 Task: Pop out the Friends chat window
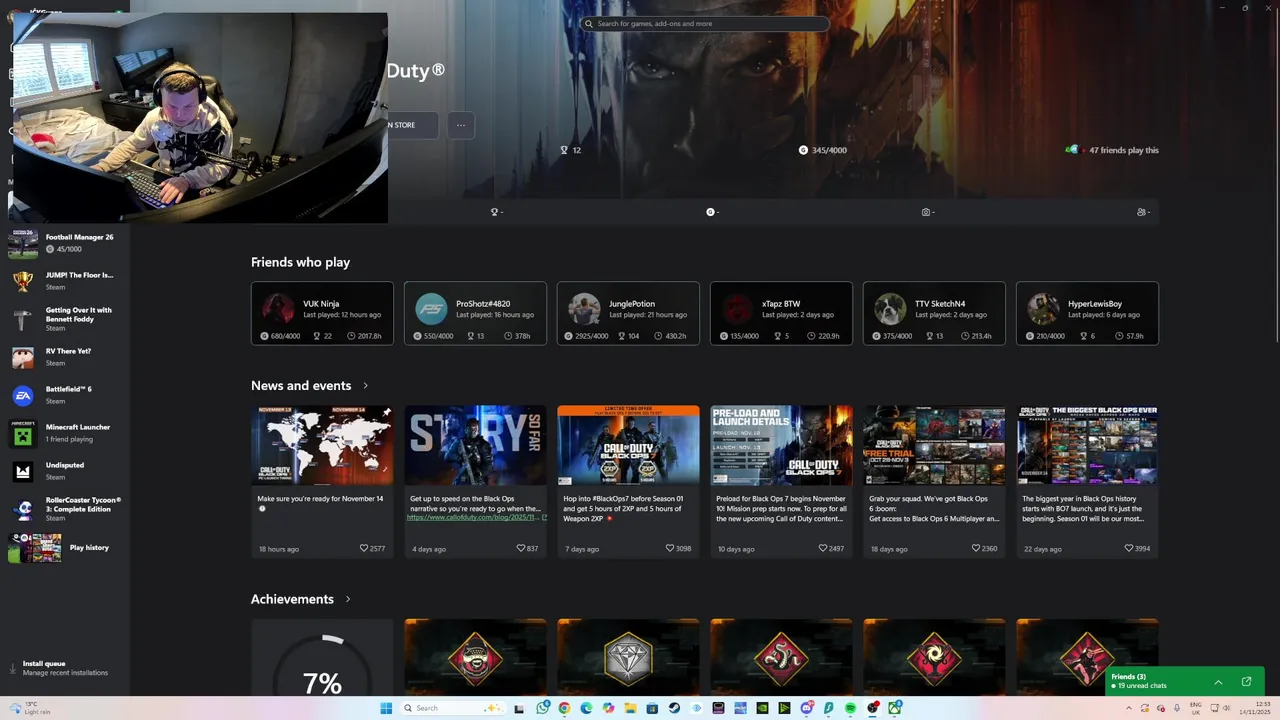tap(1246, 682)
